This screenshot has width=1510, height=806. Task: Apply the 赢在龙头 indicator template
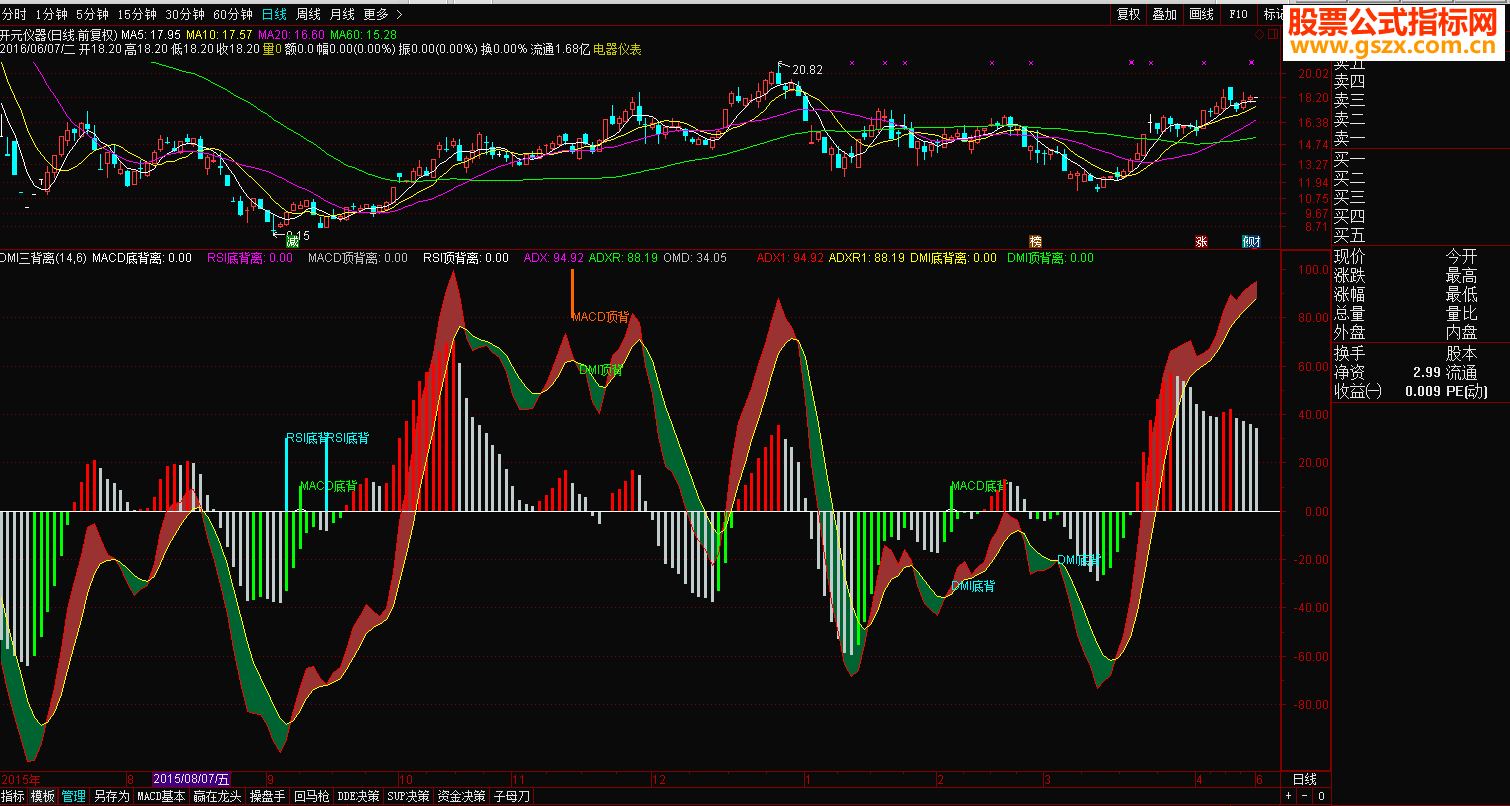coord(218,797)
